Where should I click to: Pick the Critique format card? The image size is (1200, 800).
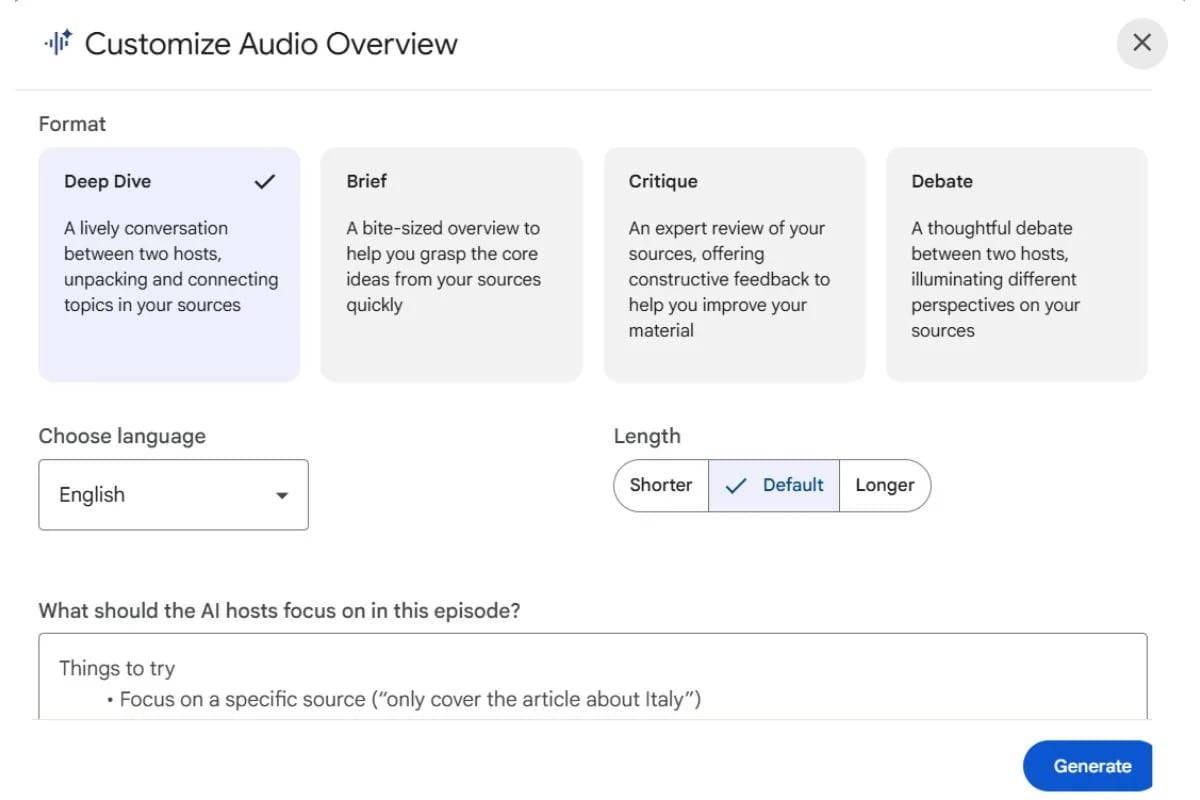(x=734, y=265)
